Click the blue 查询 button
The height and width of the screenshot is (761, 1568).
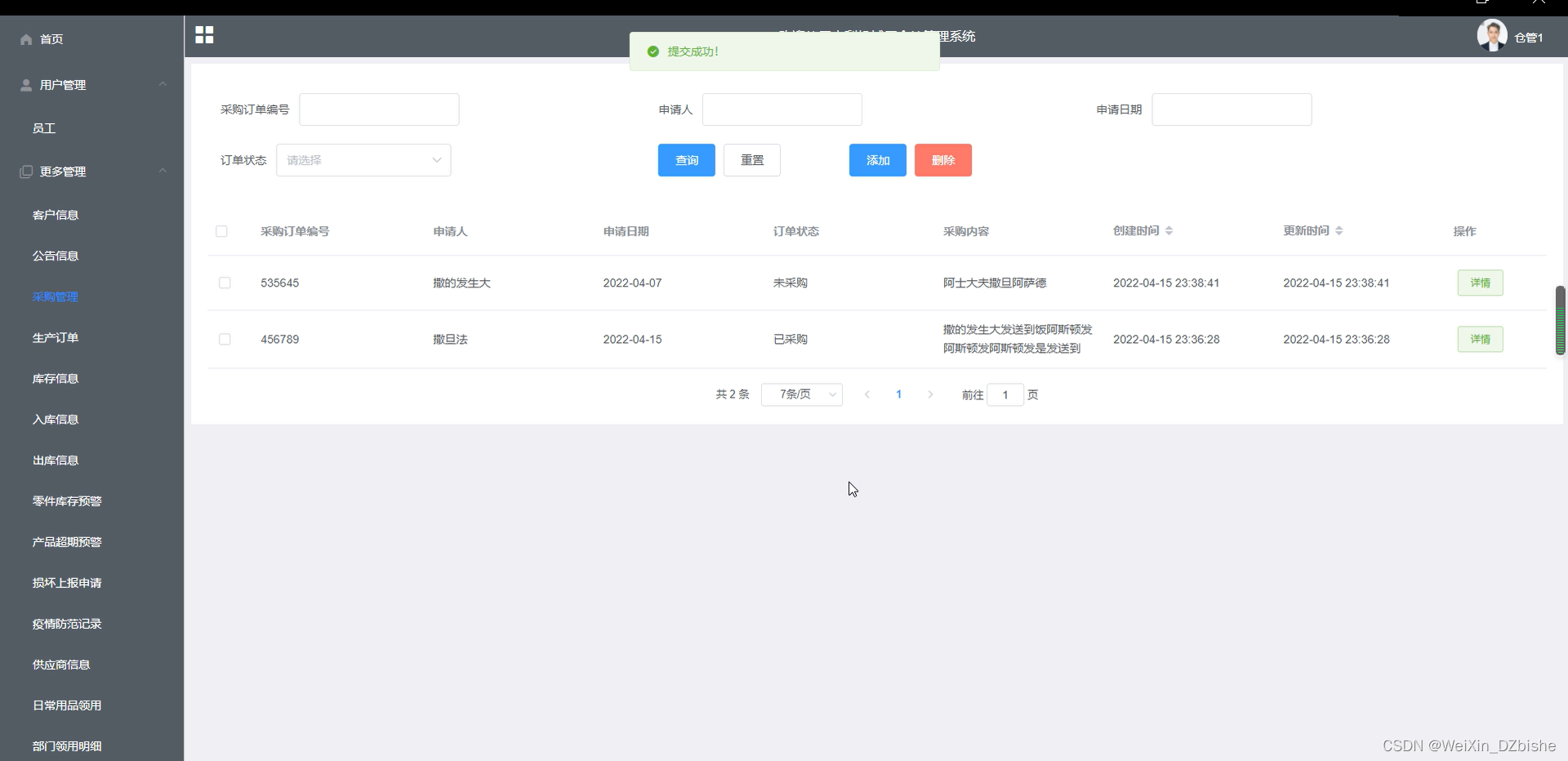[x=687, y=160]
